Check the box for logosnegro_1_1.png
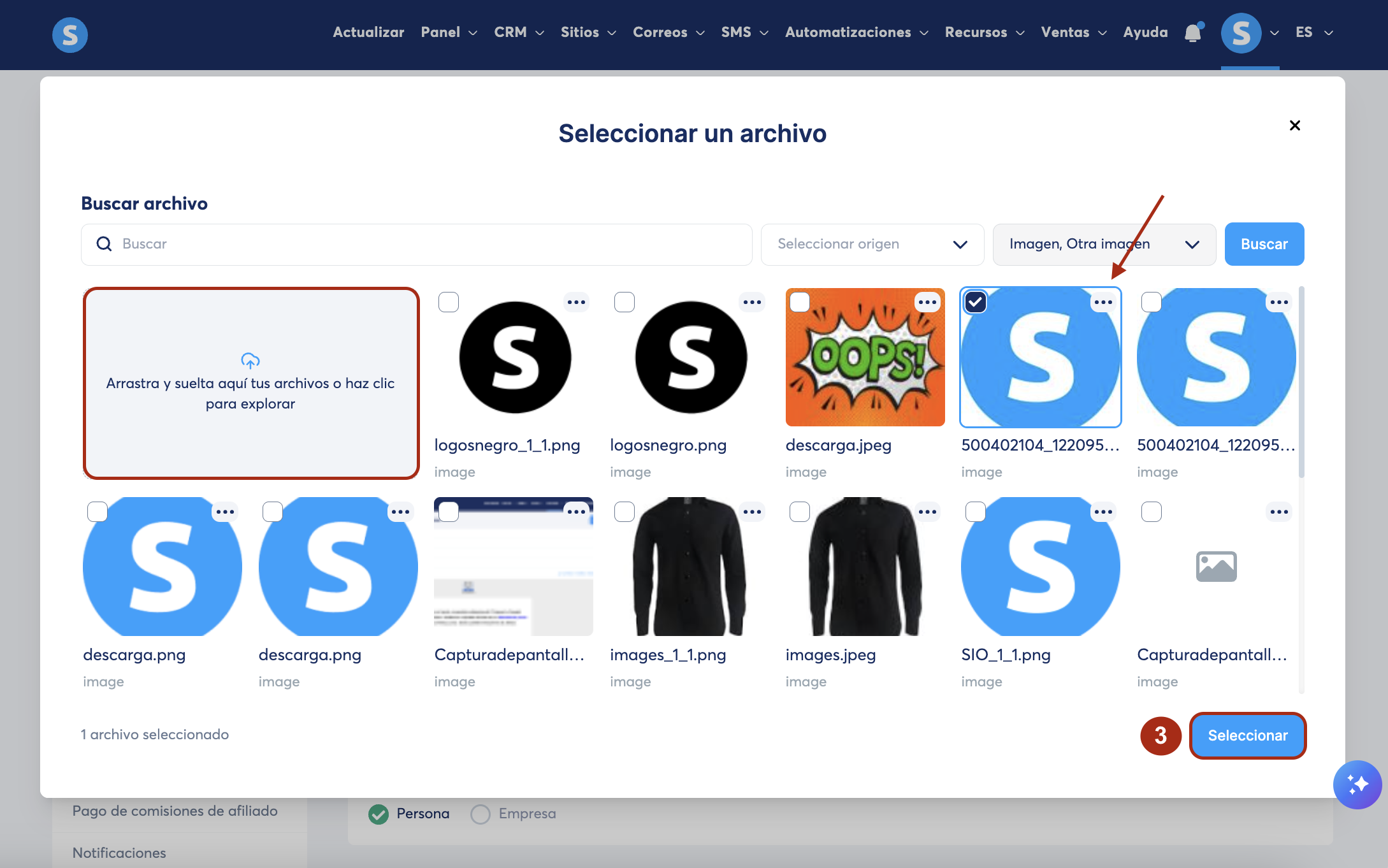The image size is (1388, 868). click(x=449, y=302)
